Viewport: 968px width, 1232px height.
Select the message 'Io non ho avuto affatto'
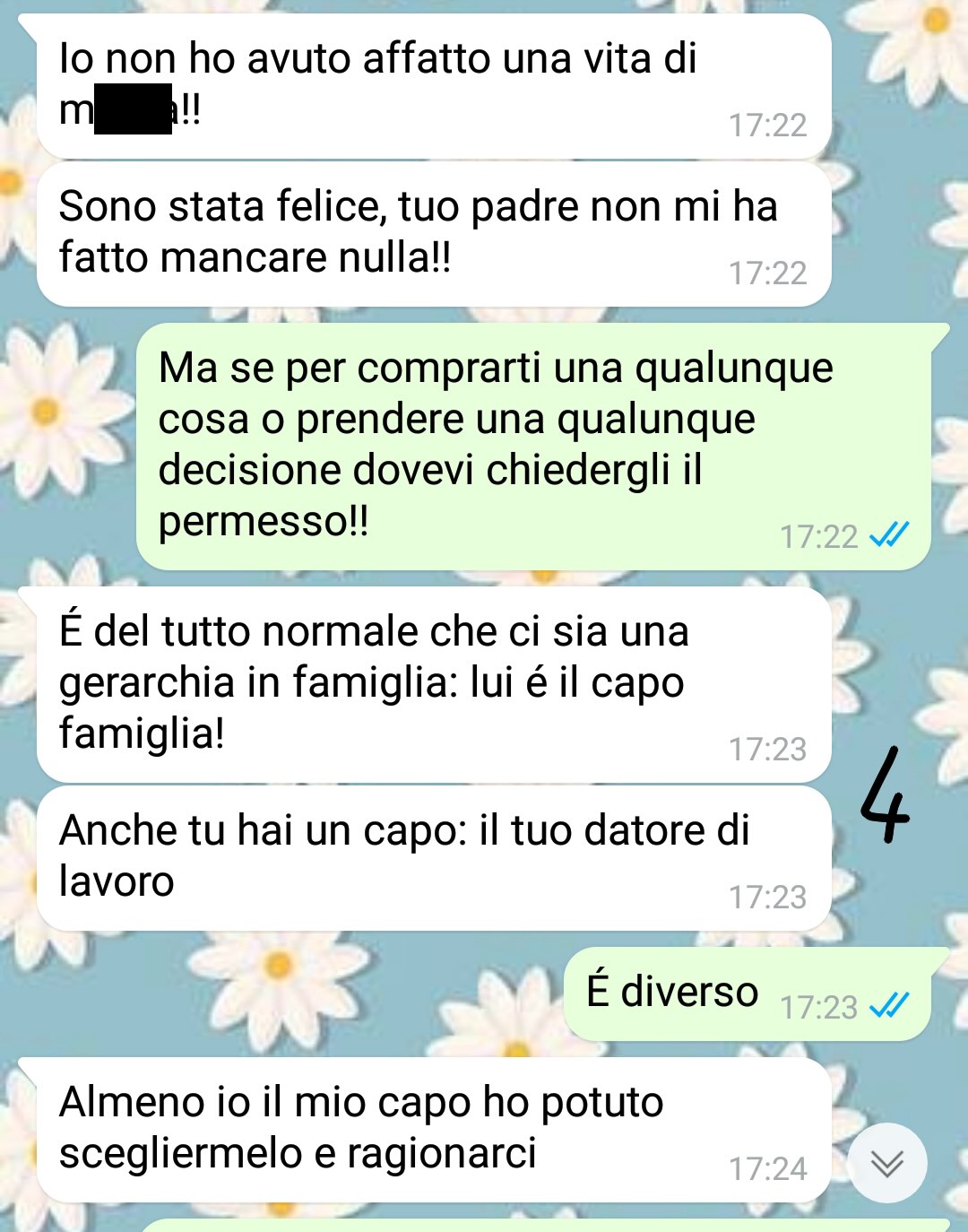pos(434,86)
